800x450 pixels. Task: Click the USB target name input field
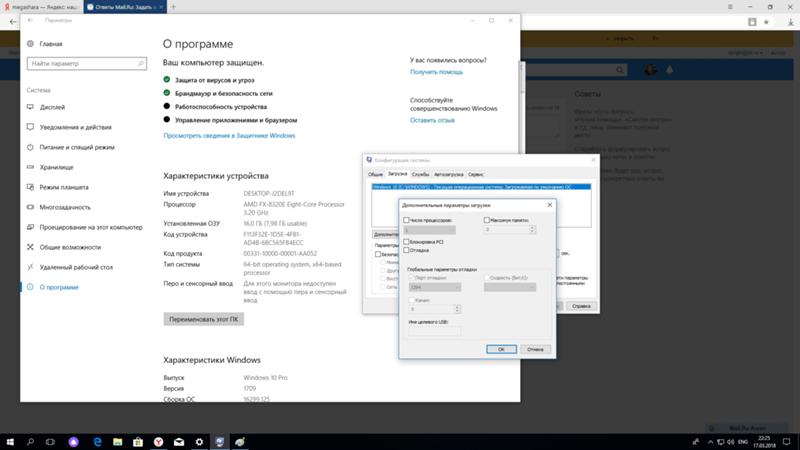click(x=434, y=331)
